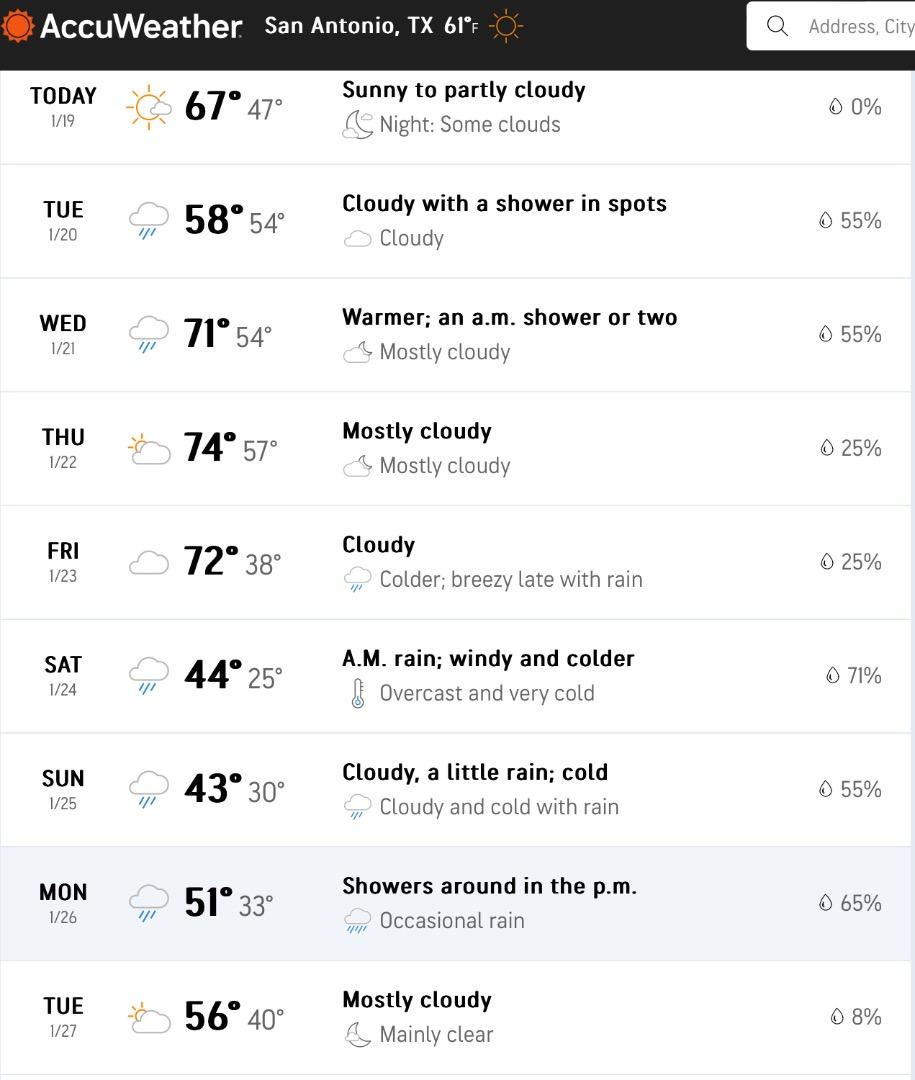This screenshot has width=915, height=1080.
Task: Type in the Address, City search field
Action: click(x=860, y=27)
